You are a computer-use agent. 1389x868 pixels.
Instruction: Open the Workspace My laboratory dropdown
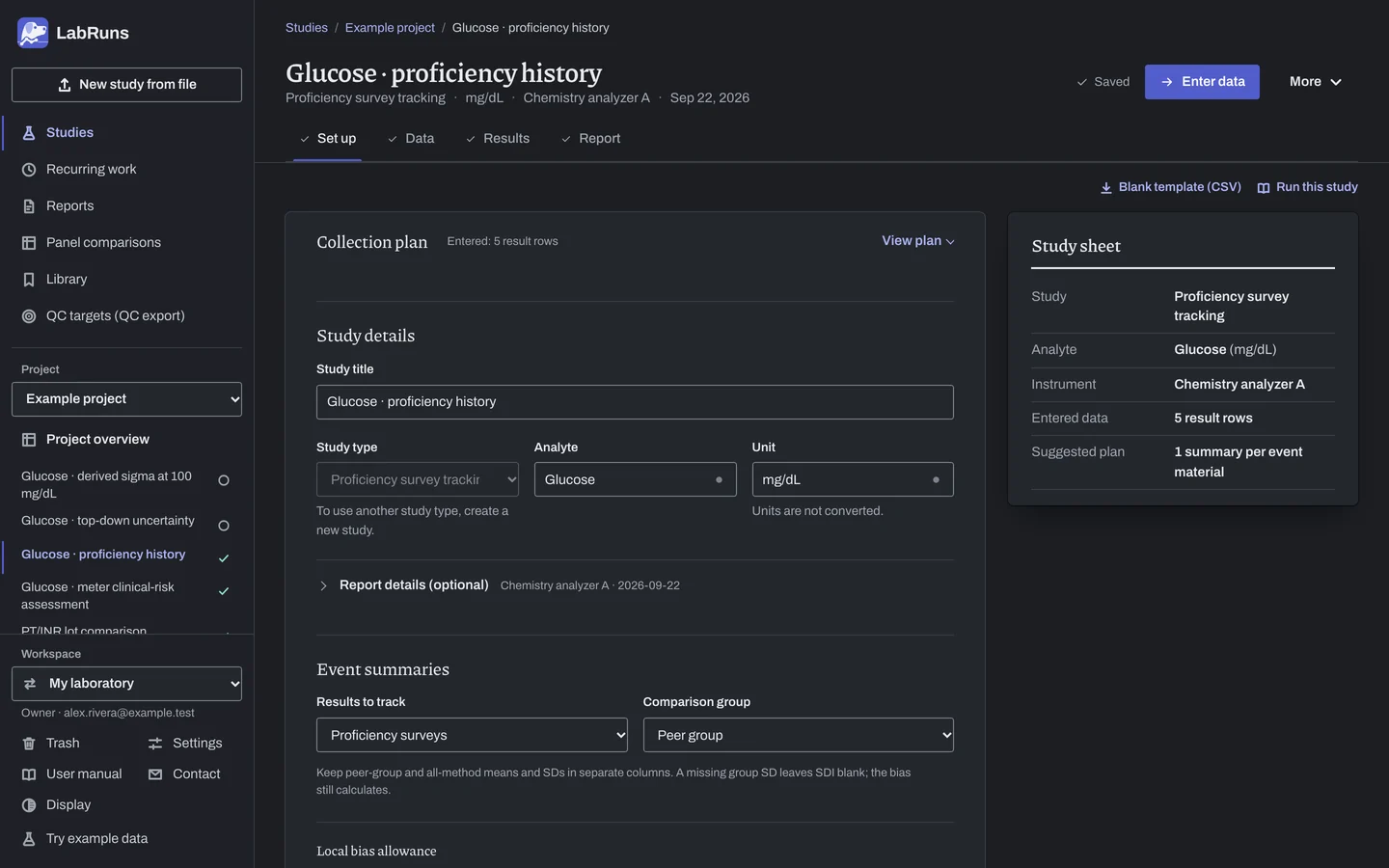click(x=126, y=684)
